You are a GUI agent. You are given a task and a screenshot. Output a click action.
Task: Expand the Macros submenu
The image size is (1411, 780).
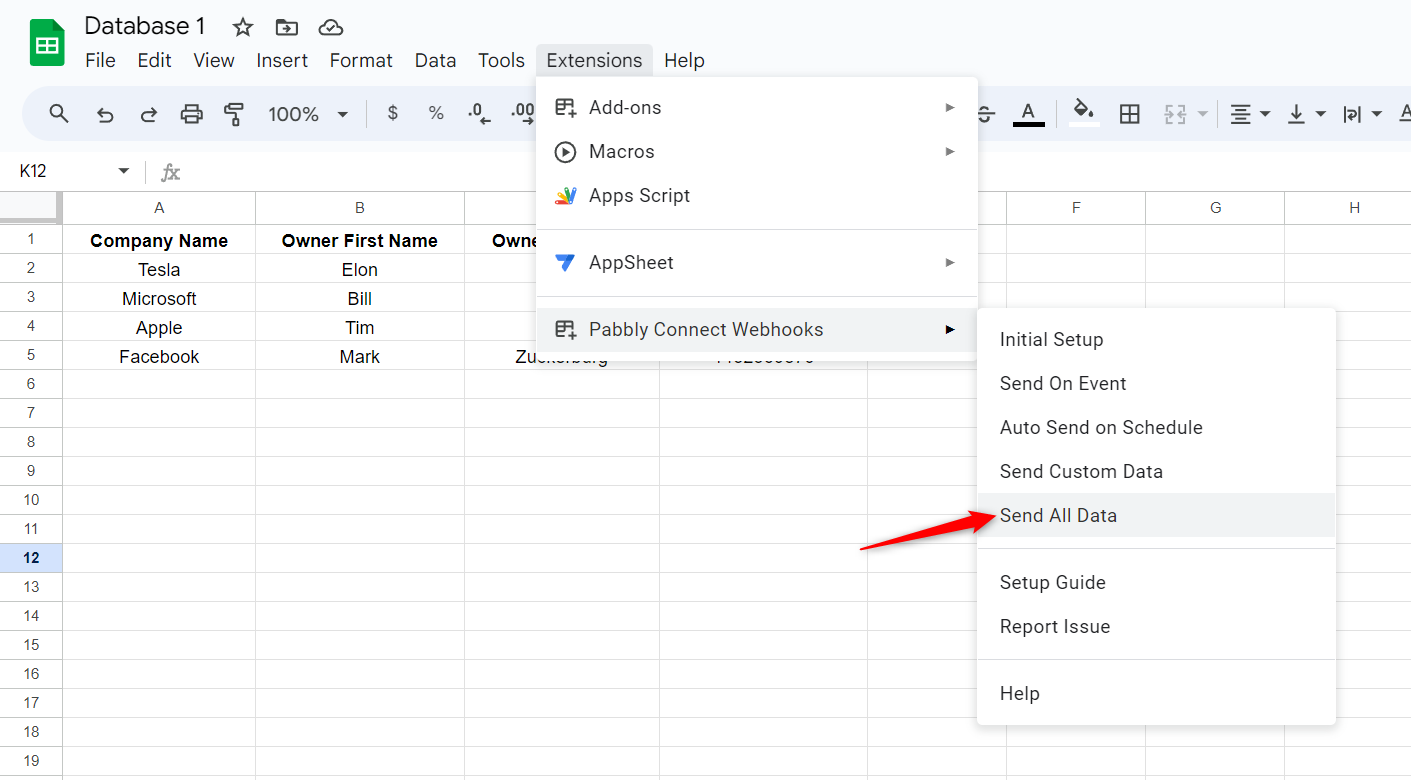[x=757, y=151]
